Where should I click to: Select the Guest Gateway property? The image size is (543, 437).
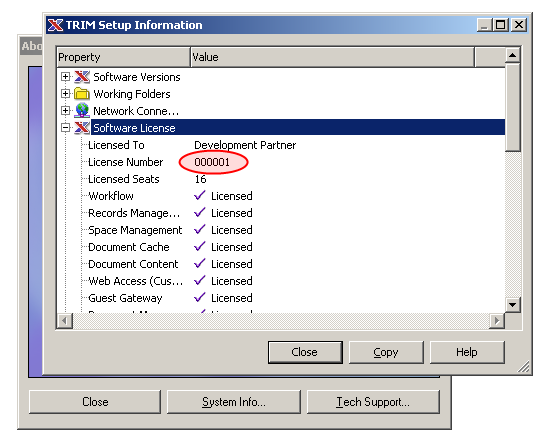(125, 297)
